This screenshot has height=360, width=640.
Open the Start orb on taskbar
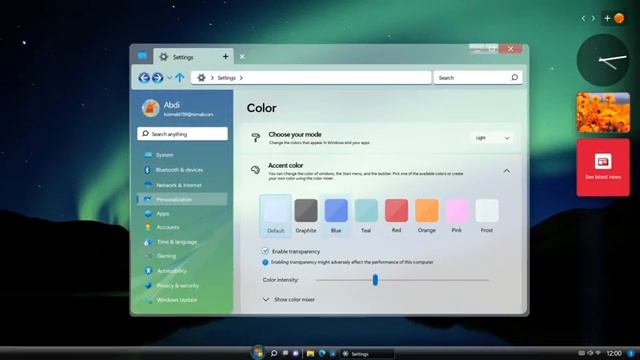(258, 353)
